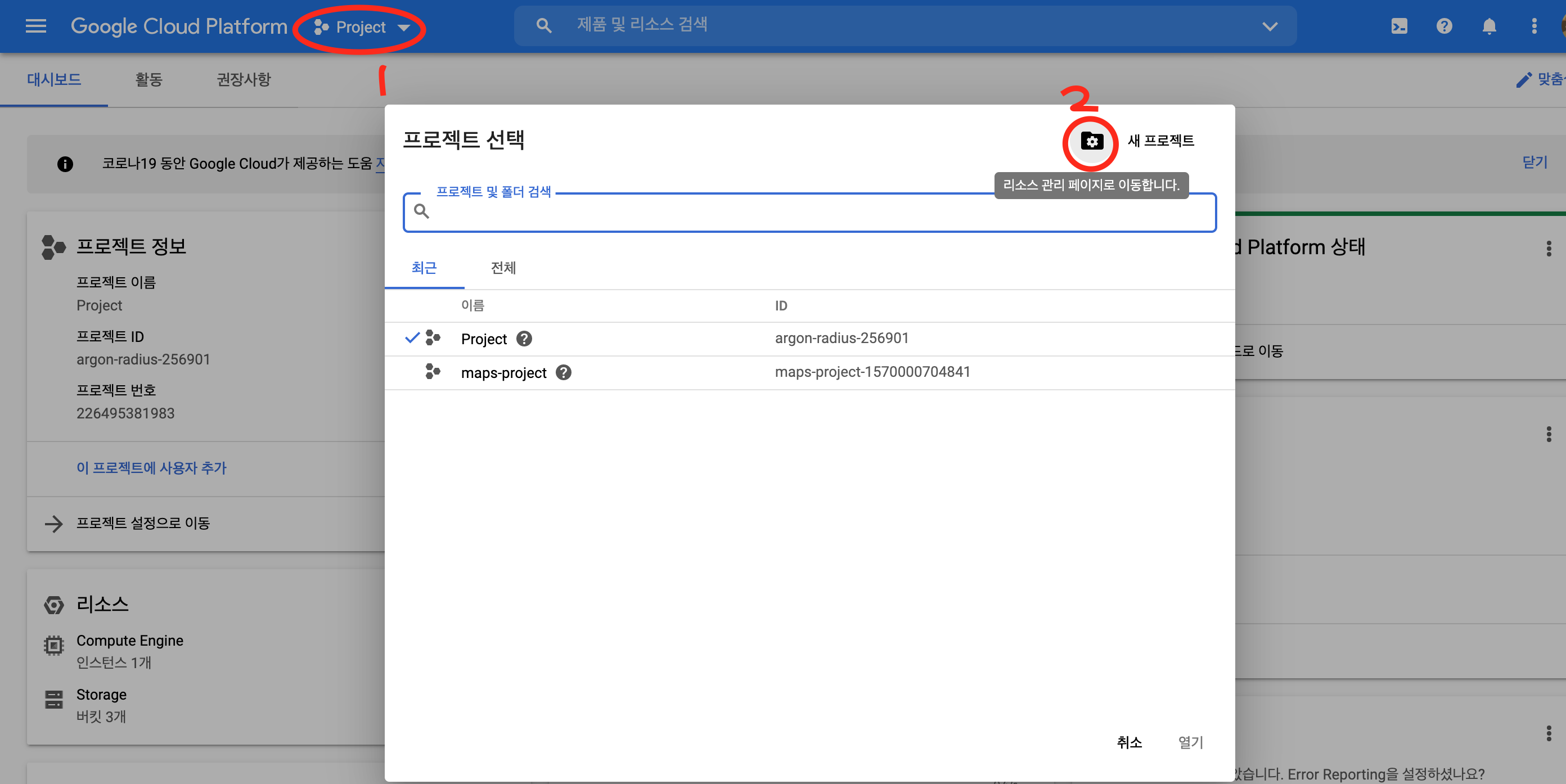1566x784 pixels.
Task: Click 프로젝트 설정으로 이동 link
Action: click(143, 523)
